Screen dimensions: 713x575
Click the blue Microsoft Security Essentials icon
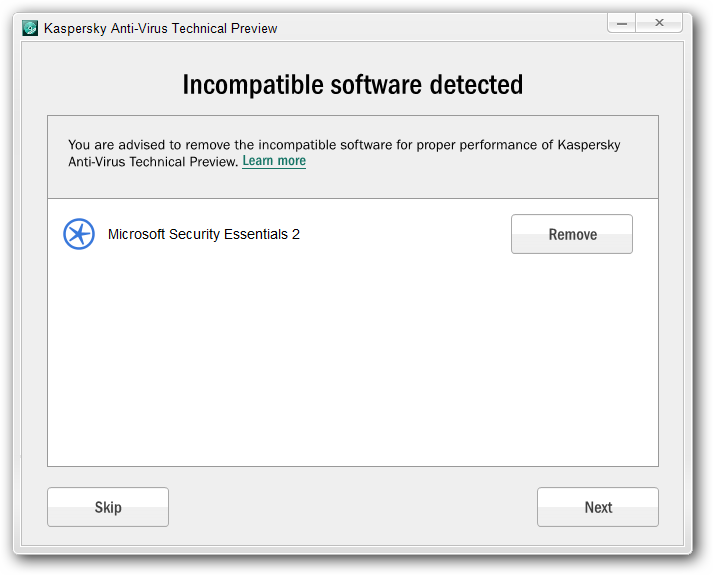coord(79,234)
